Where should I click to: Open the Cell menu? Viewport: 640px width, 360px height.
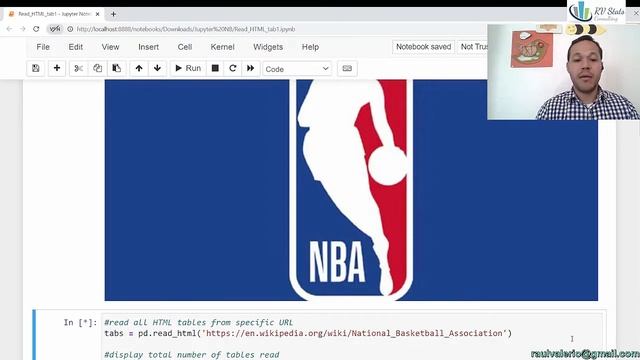click(184, 47)
